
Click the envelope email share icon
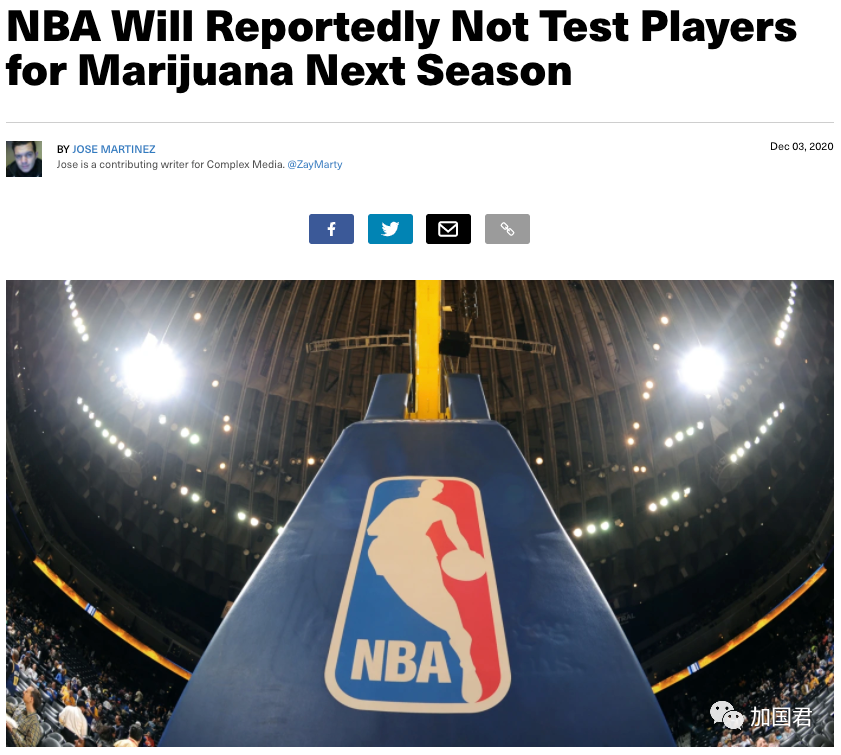tap(448, 229)
